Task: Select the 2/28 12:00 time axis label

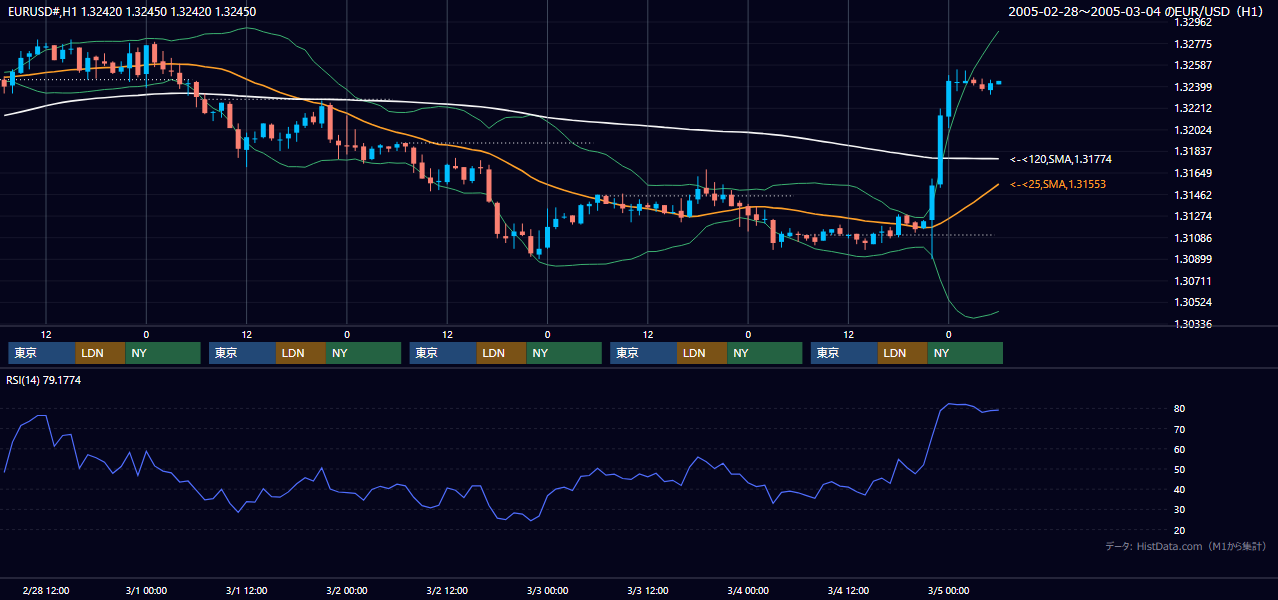Action: point(46,590)
